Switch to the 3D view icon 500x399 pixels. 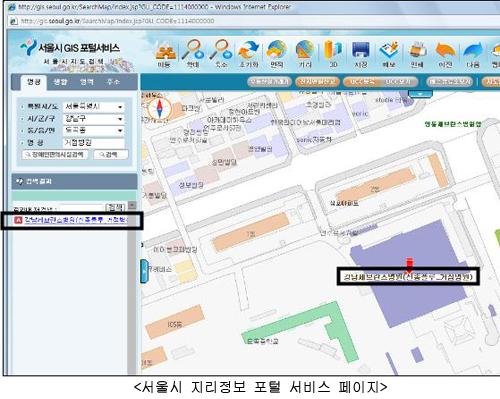pyautogui.click(x=333, y=53)
